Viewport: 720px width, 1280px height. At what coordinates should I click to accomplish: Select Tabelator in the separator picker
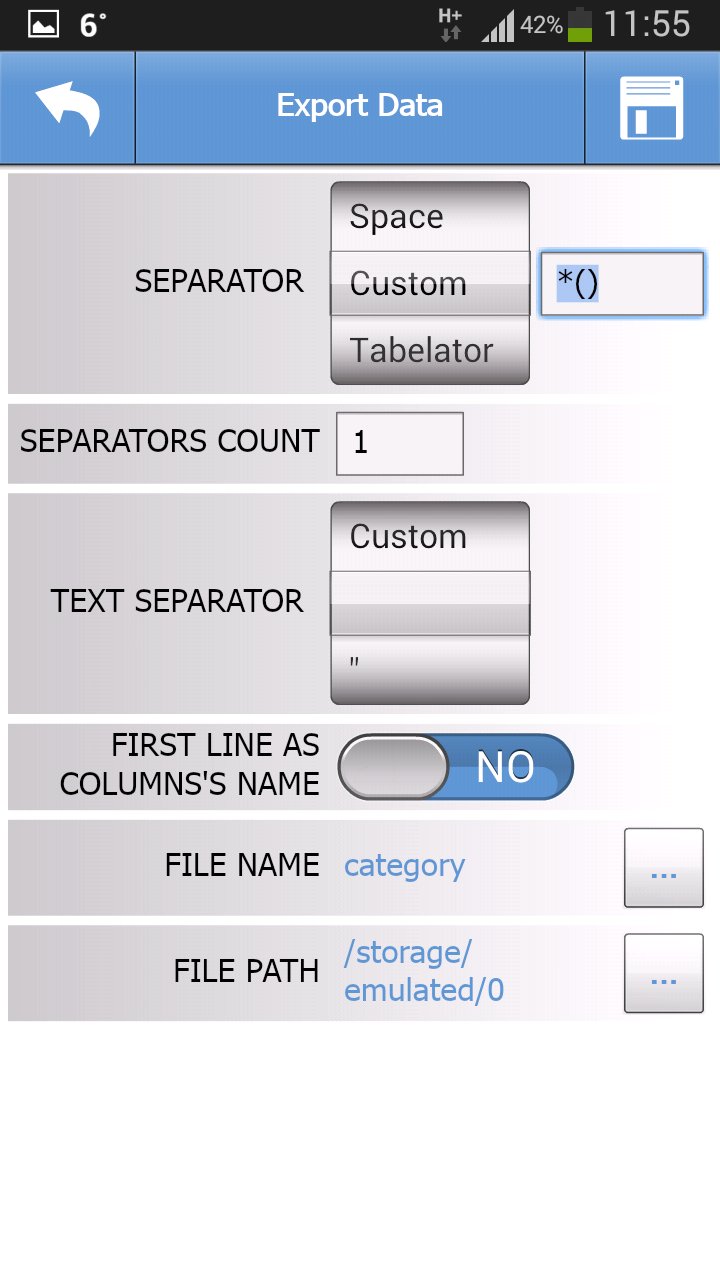click(429, 351)
